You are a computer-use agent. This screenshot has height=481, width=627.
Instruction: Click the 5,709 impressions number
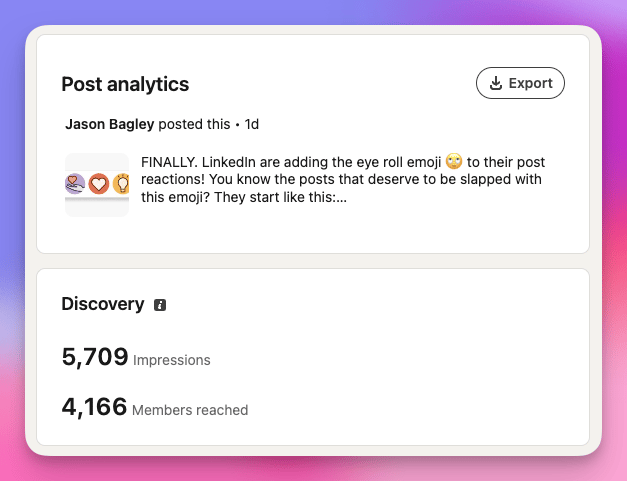click(95, 357)
